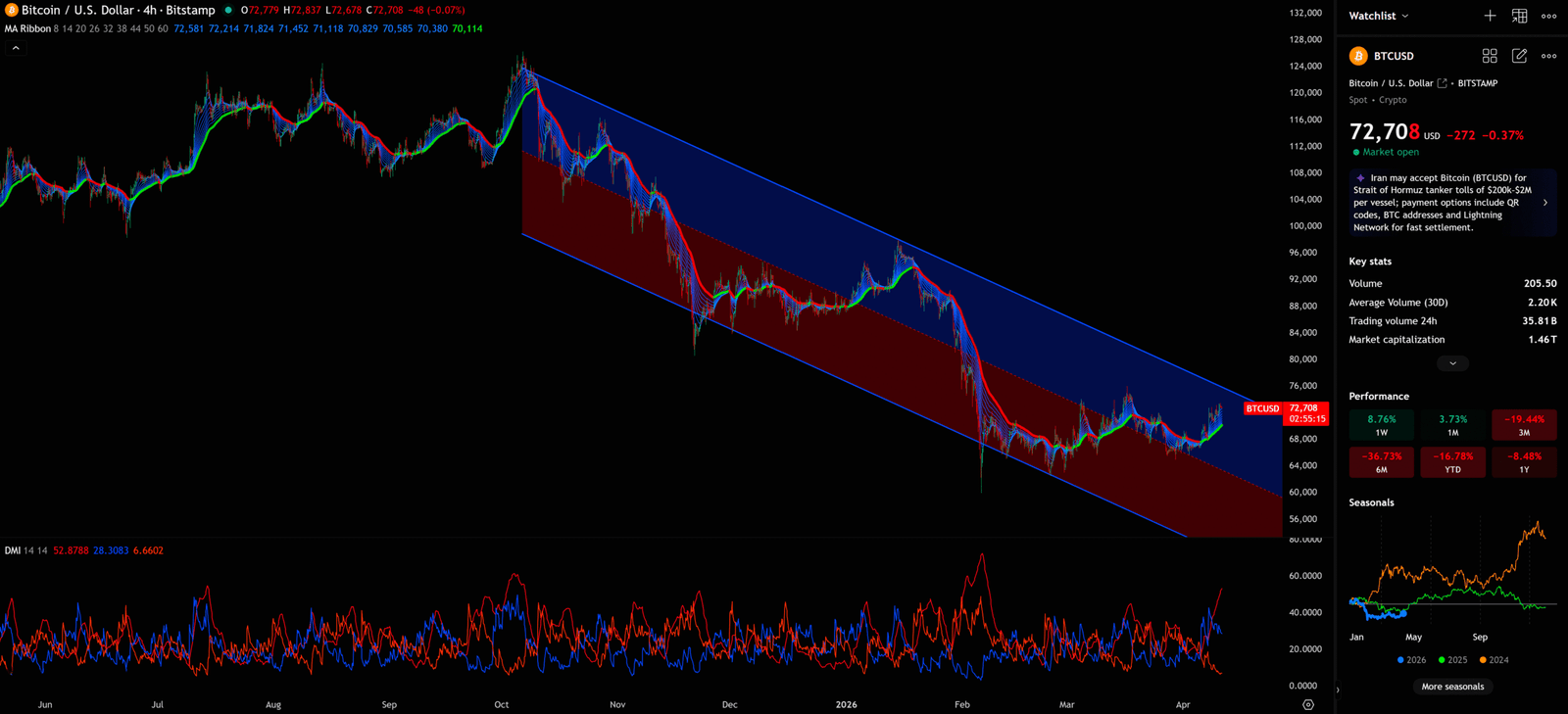Click the green market status dot
The height and width of the screenshot is (714, 1568).
click(1356, 153)
